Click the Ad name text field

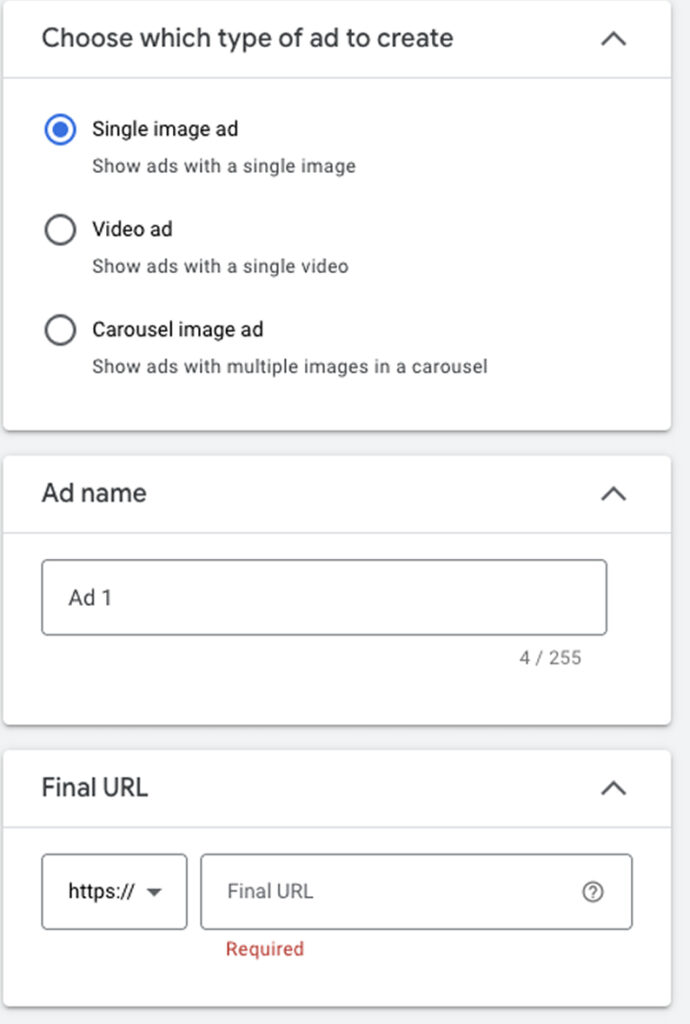click(x=324, y=598)
